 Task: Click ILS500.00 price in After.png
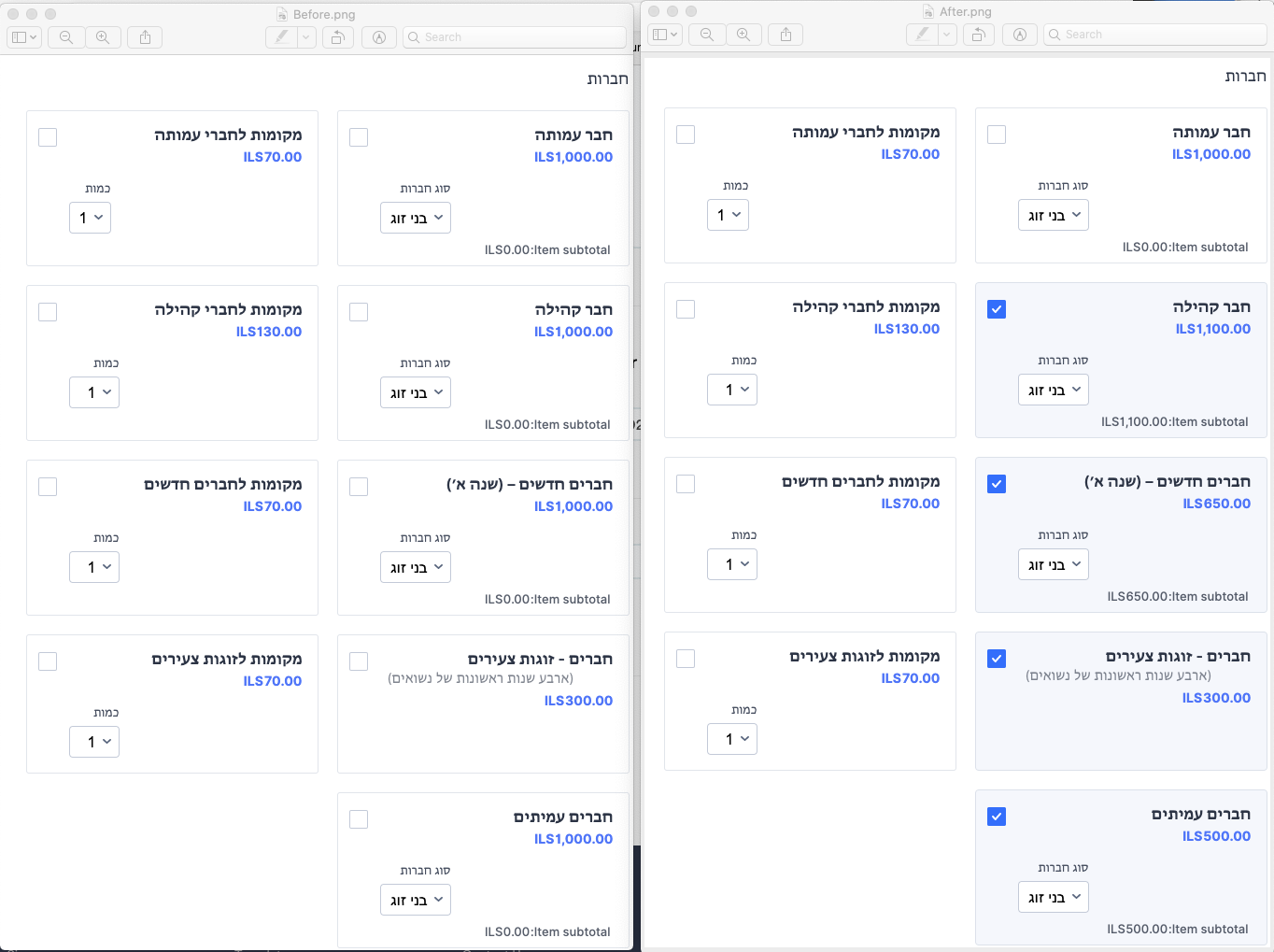1217,836
